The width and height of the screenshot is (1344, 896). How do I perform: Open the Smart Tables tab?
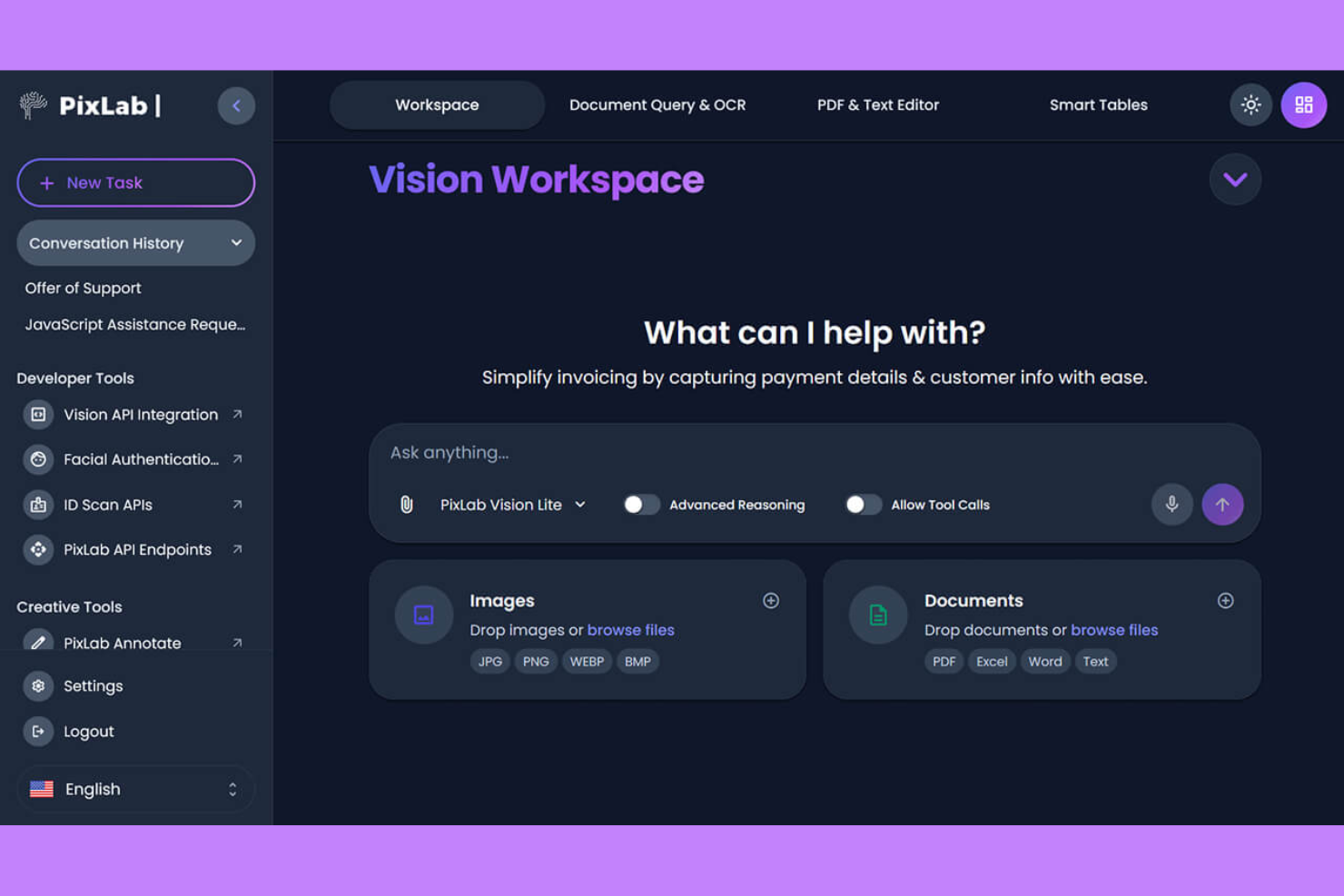tap(1098, 104)
